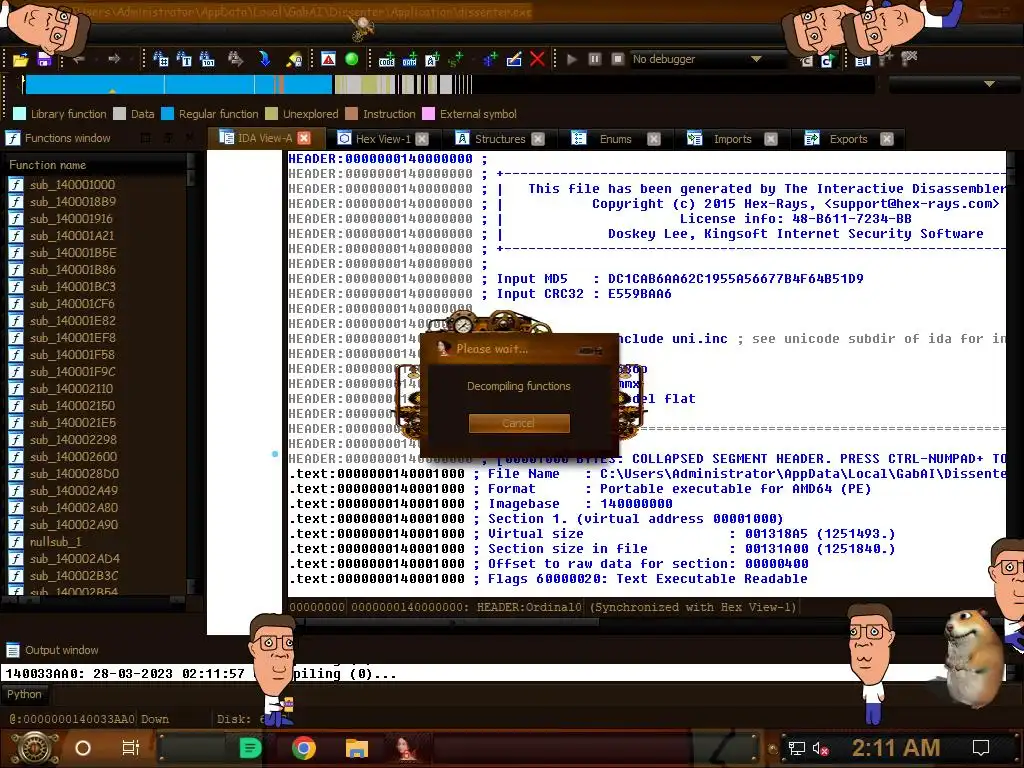The width and height of the screenshot is (1024, 768).
Task: Click the Library function color swatch
Action: (20, 114)
